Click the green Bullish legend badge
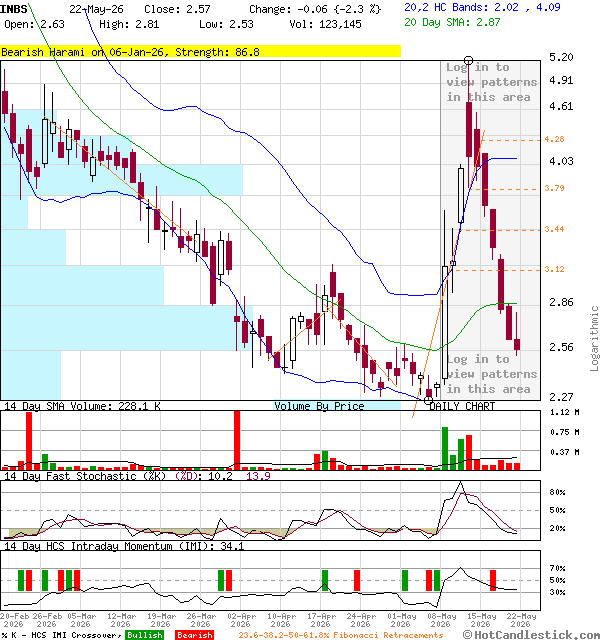600x640 pixels. (144, 635)
